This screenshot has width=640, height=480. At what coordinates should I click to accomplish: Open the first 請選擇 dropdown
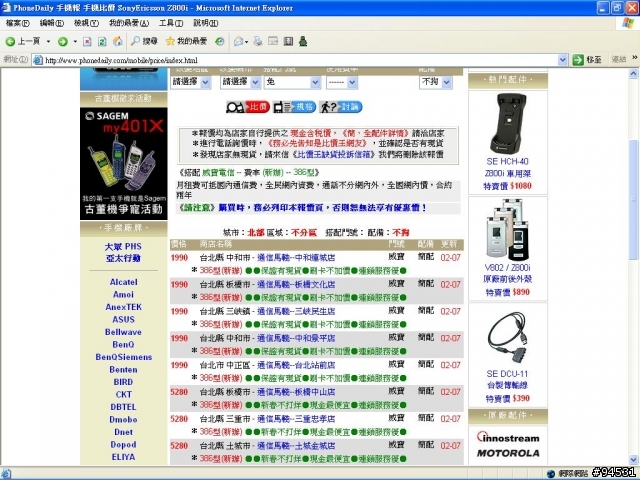(x=191, y=82)
